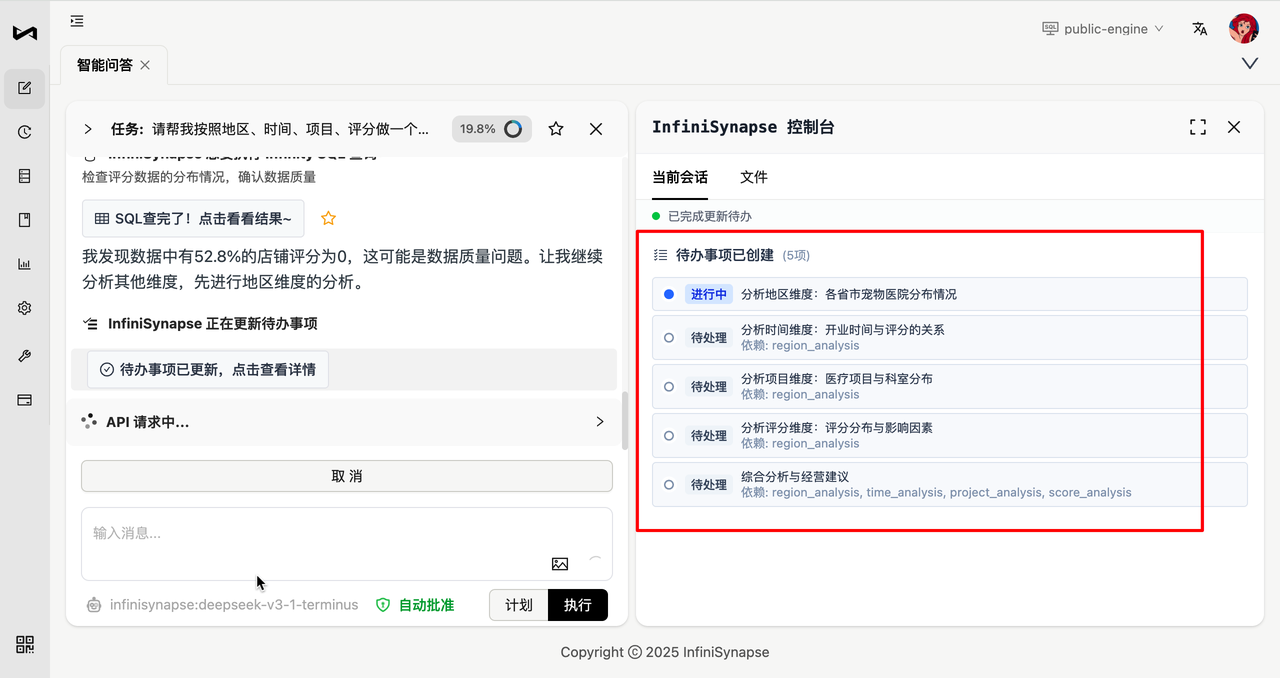Toggle 自动批准 auto-approve
The width and height of the screenshot is (1280, 678).
point(415,605)
